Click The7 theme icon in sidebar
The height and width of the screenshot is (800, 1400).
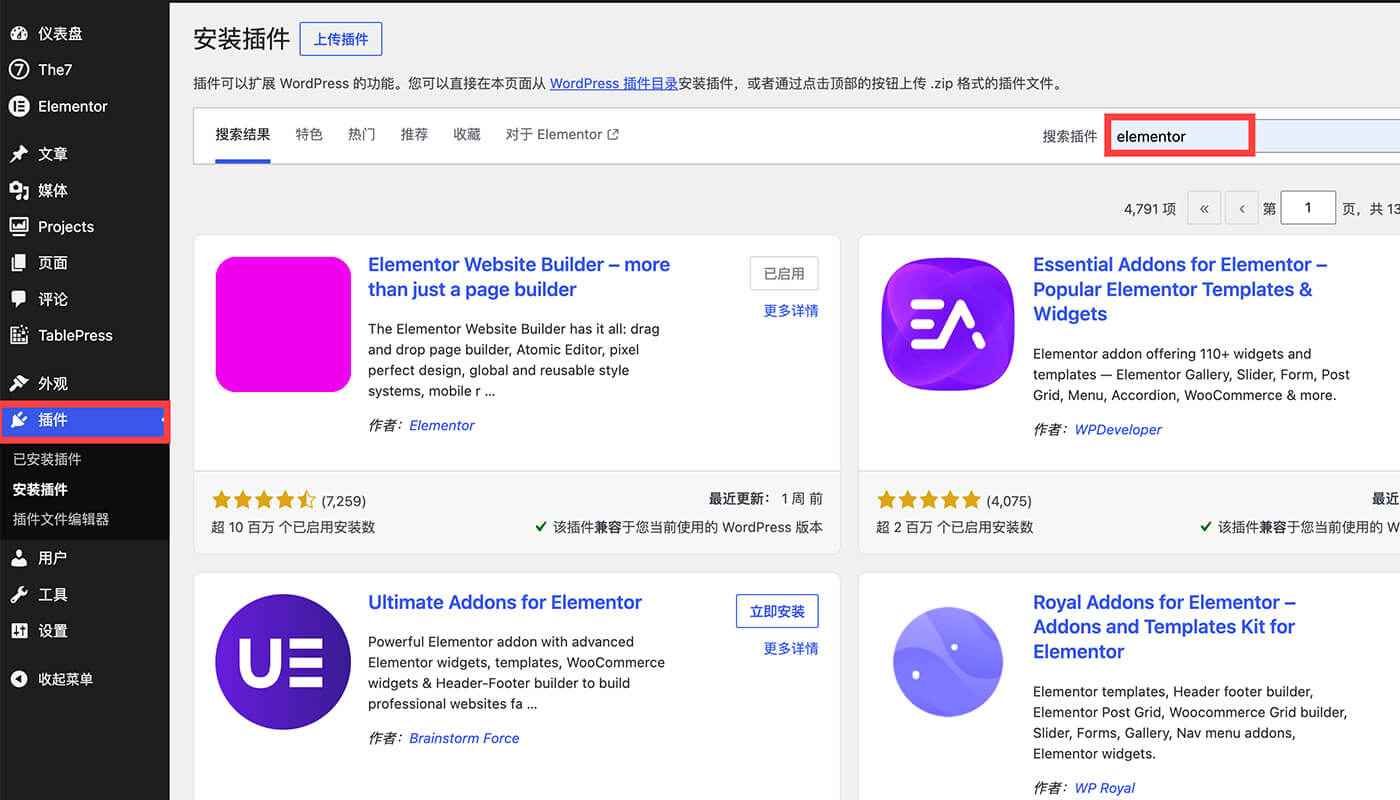pyautogui.click(x=18, y=70)
